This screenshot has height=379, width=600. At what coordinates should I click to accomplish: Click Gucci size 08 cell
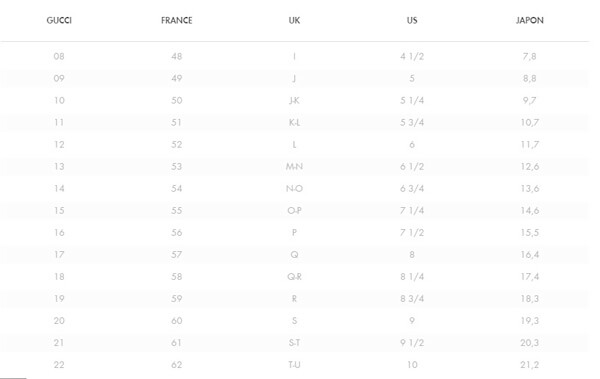pos(59,57)
